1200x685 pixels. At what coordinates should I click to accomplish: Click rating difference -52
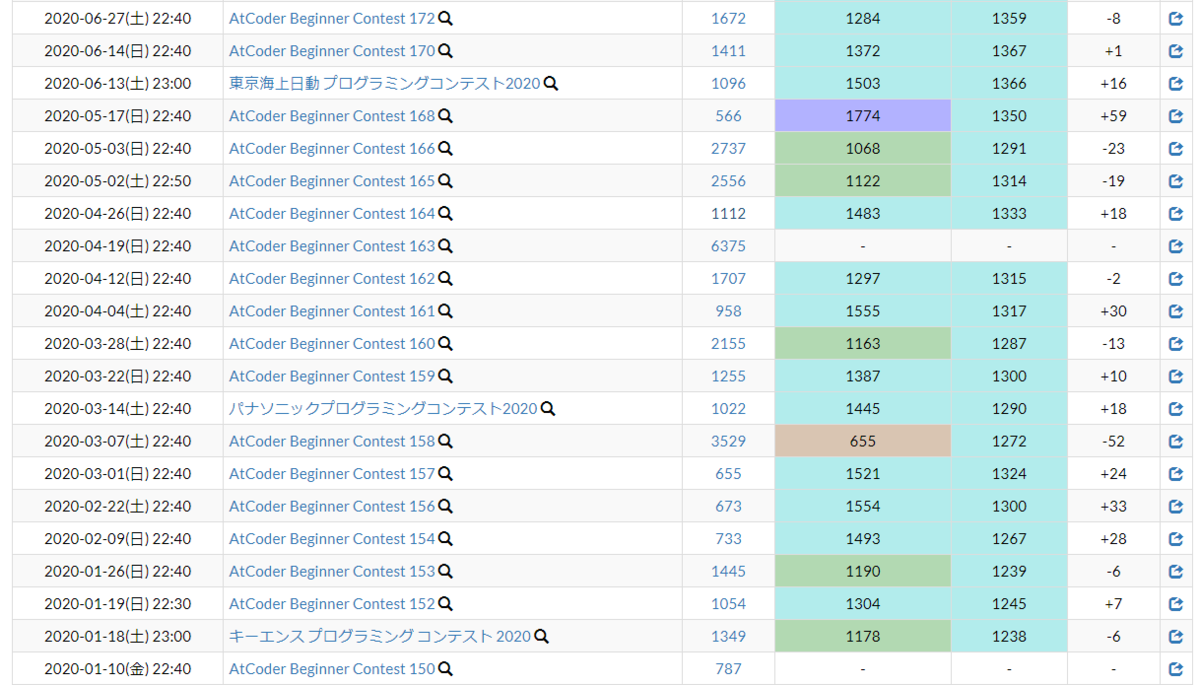(x=1113, y=441)
